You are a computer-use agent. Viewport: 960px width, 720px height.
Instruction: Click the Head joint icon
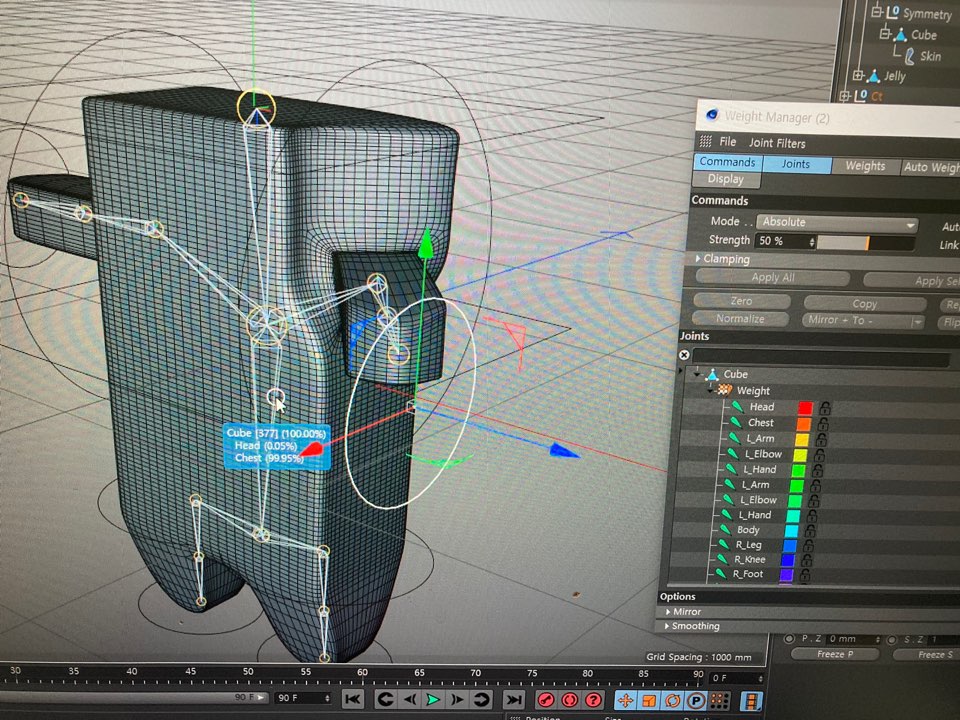[x=738, y=407]
